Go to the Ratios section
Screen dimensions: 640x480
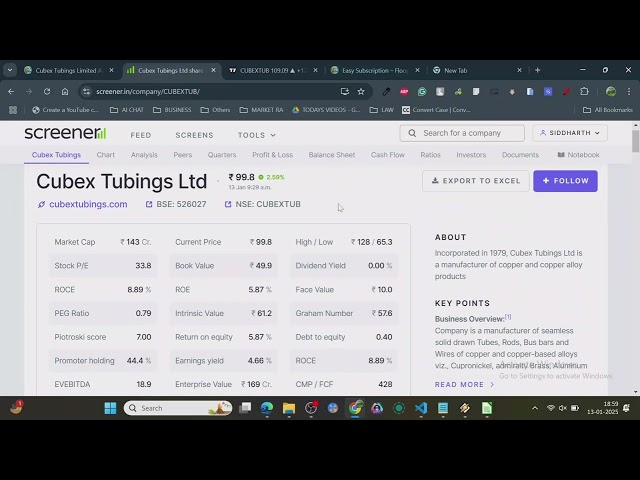pos(431,155)
